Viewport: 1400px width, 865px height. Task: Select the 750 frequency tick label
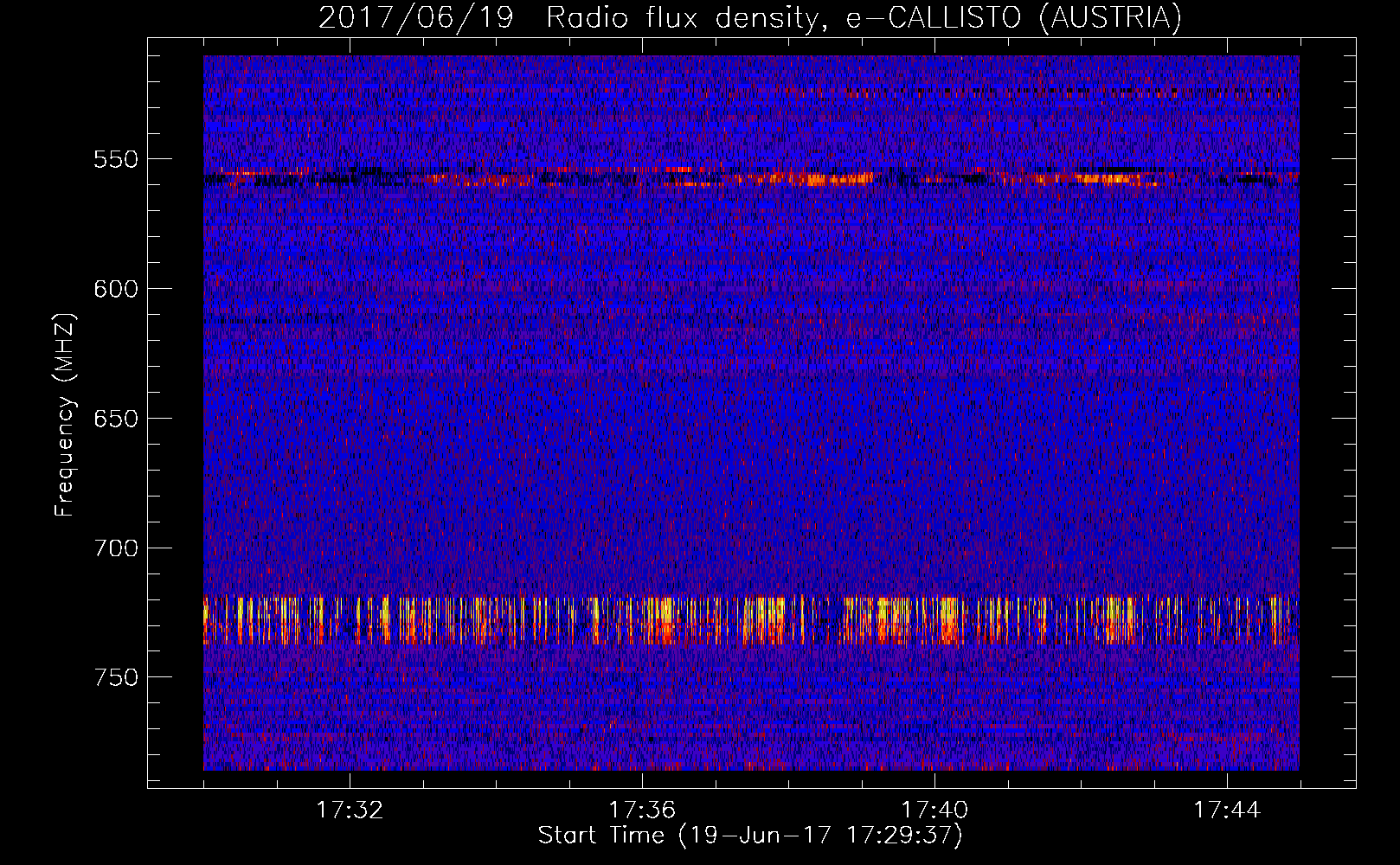coord(116,677)
